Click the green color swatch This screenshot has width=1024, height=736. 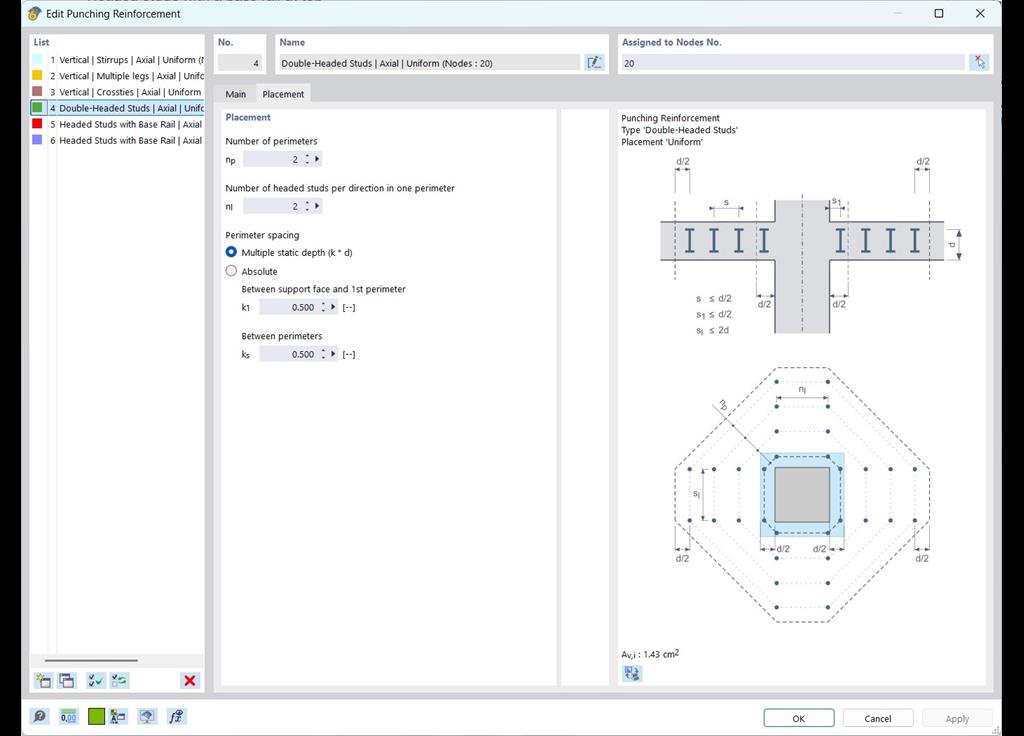(96, 716)
